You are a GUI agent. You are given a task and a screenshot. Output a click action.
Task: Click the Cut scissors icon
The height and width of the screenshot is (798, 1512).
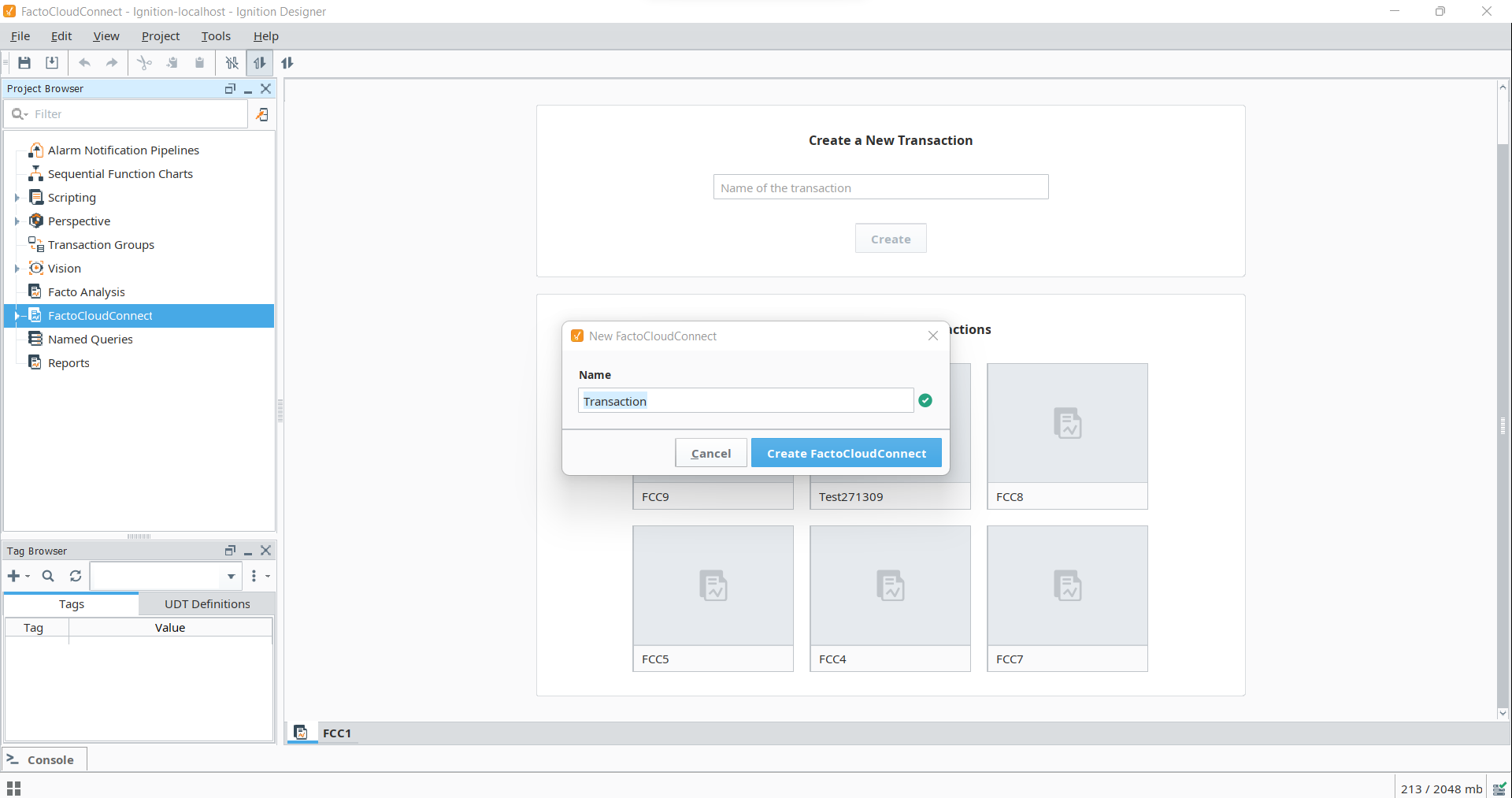[144, 63]
